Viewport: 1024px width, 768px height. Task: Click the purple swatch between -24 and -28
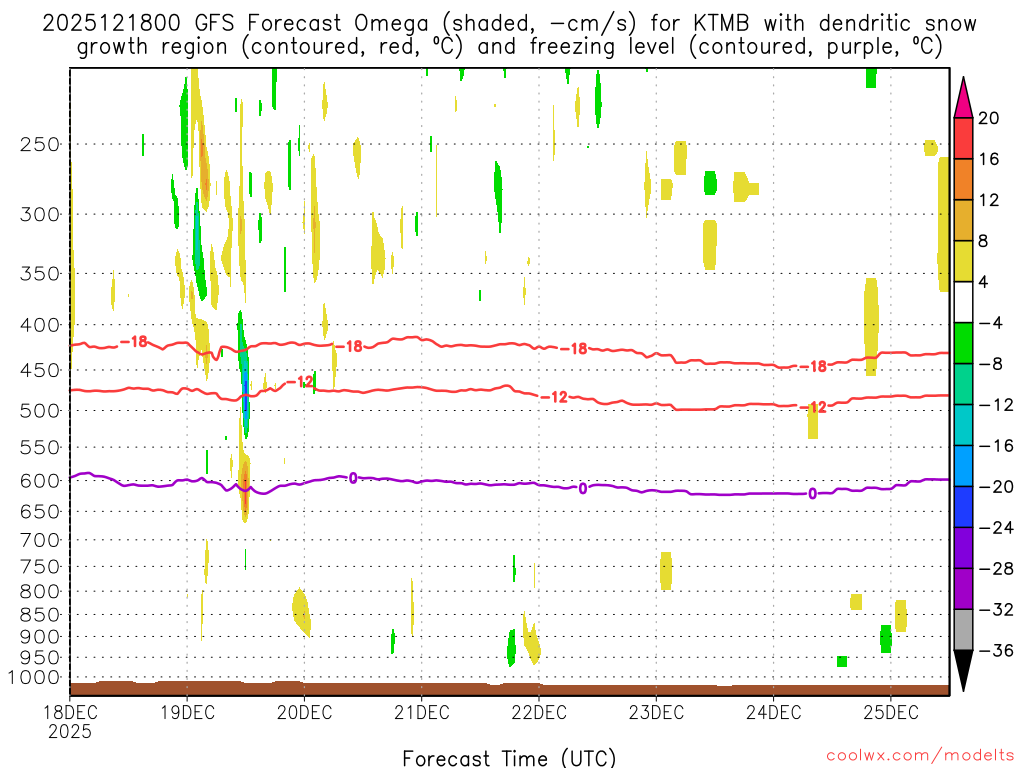[x=963, y=548]
